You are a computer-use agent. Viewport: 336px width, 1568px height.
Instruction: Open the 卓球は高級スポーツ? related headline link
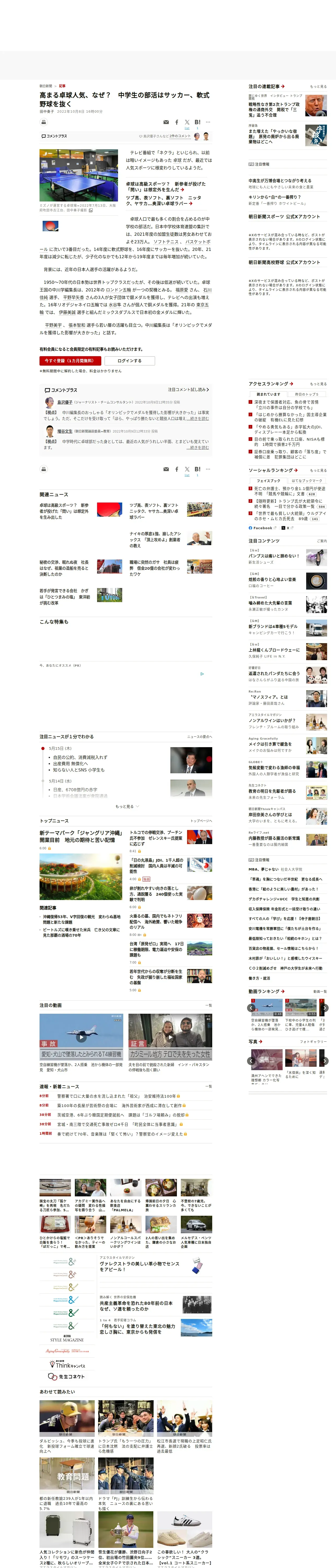click(166, 187)
